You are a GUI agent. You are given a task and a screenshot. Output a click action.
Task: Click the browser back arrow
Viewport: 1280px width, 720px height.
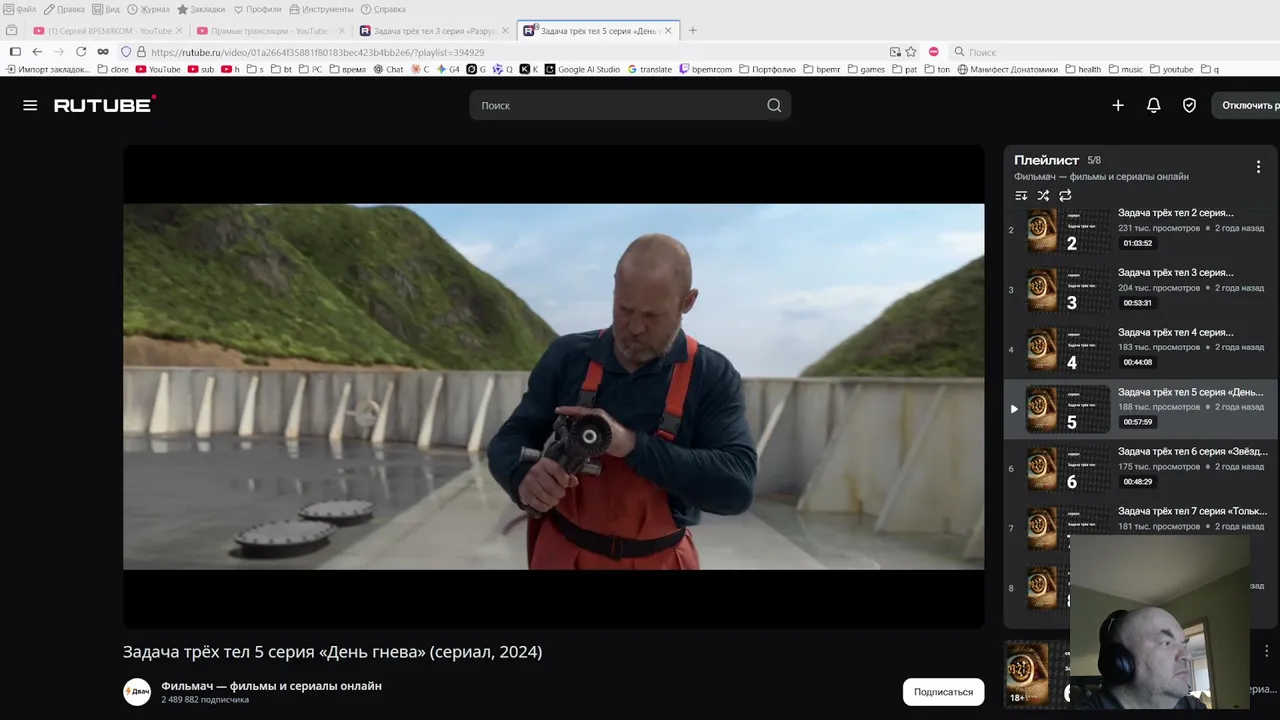[37, 52]
